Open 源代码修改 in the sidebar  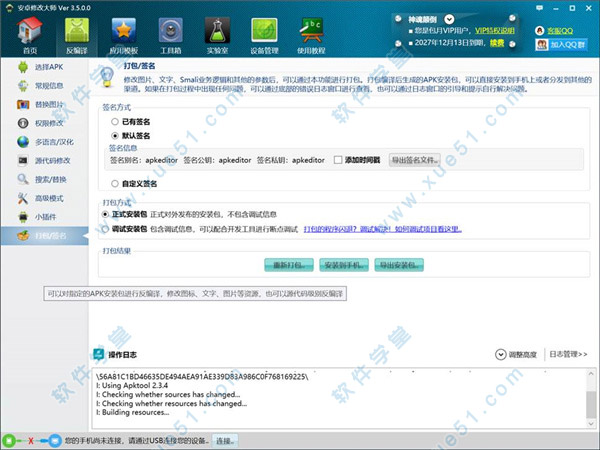click(x=44, y=161)
